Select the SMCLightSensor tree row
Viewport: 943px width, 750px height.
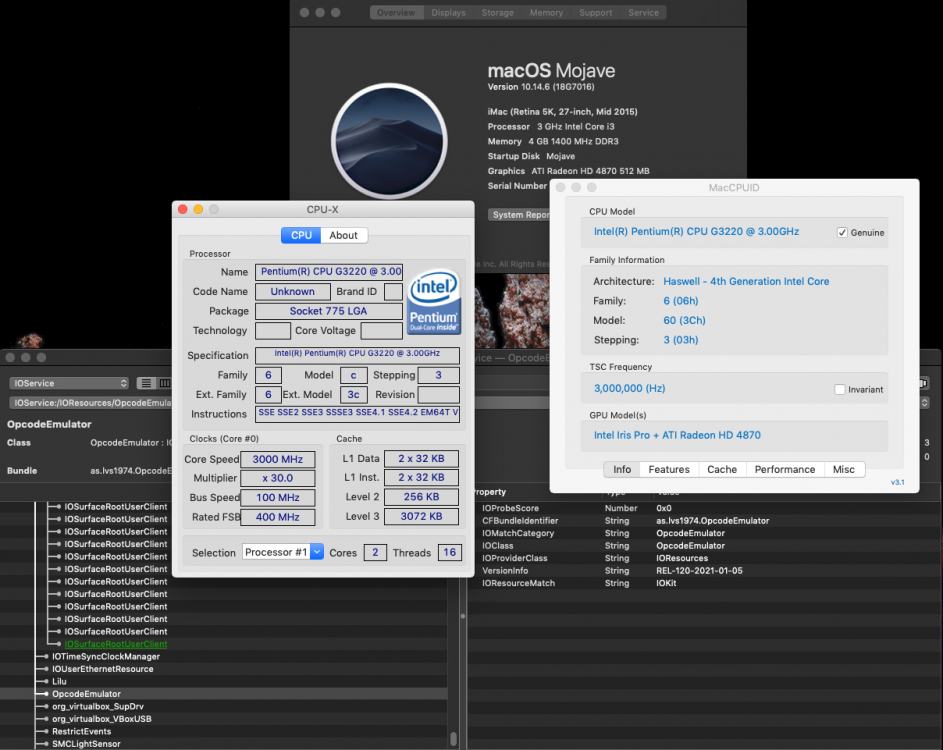[224, 744]
